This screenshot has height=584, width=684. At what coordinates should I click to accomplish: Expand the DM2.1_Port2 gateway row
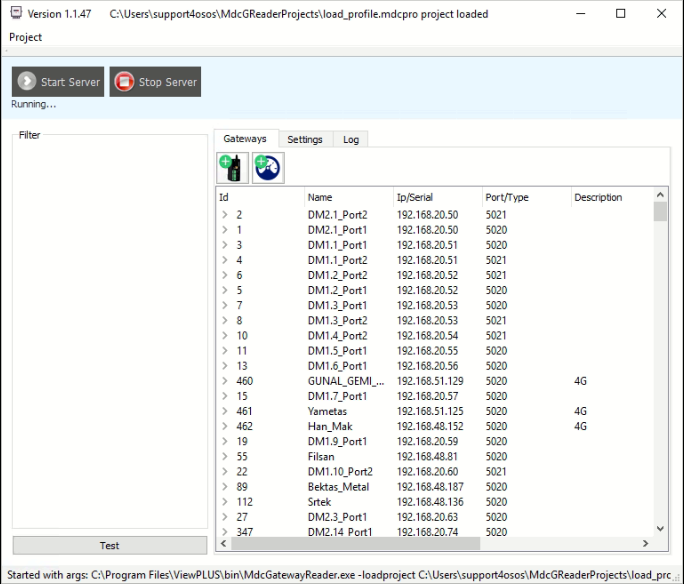point(225,215)
